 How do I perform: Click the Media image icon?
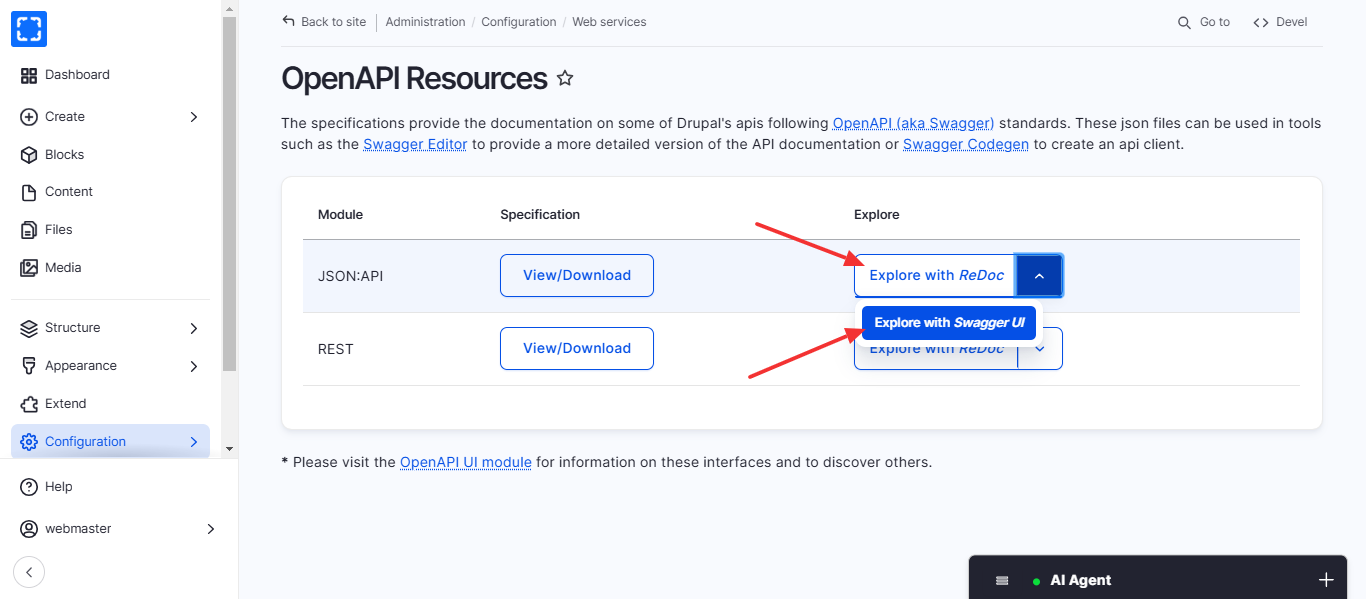click(29, 268)
